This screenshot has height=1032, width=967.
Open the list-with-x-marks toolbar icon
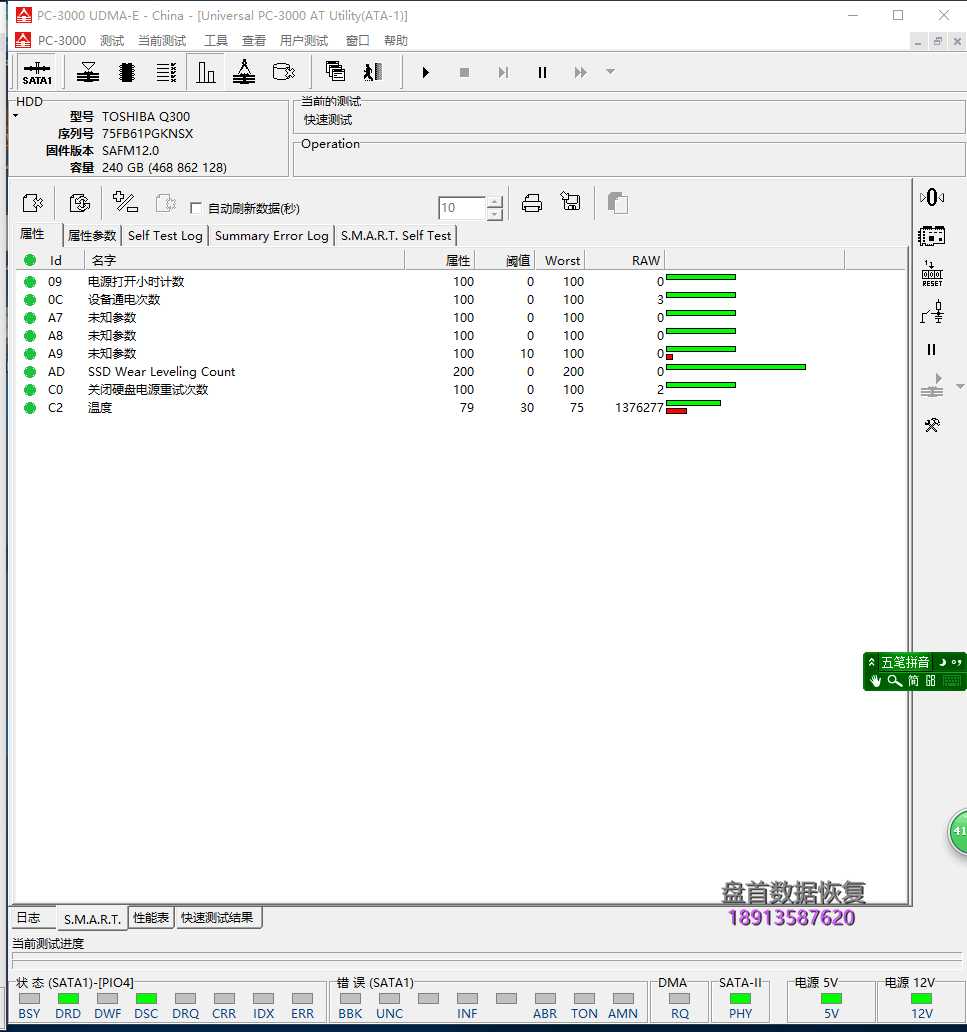(166, 72)
